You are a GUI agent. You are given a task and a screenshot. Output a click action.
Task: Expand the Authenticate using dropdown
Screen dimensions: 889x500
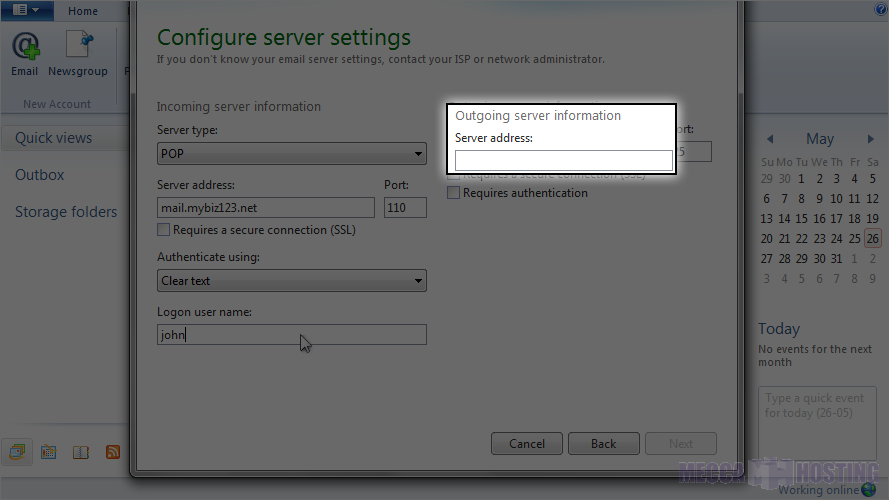pos(292,281)
